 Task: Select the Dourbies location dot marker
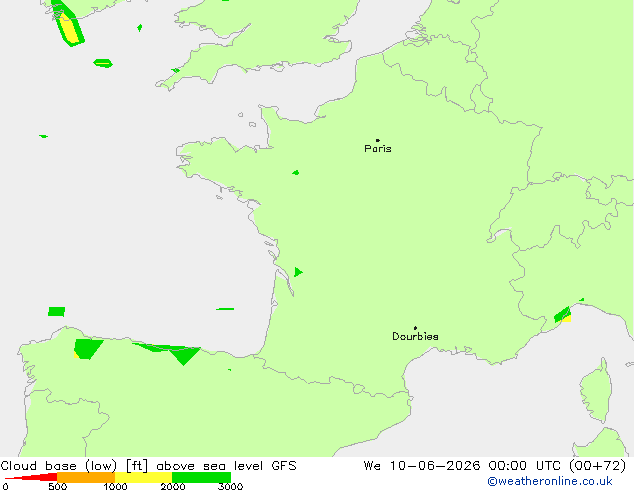coord(415,328)
